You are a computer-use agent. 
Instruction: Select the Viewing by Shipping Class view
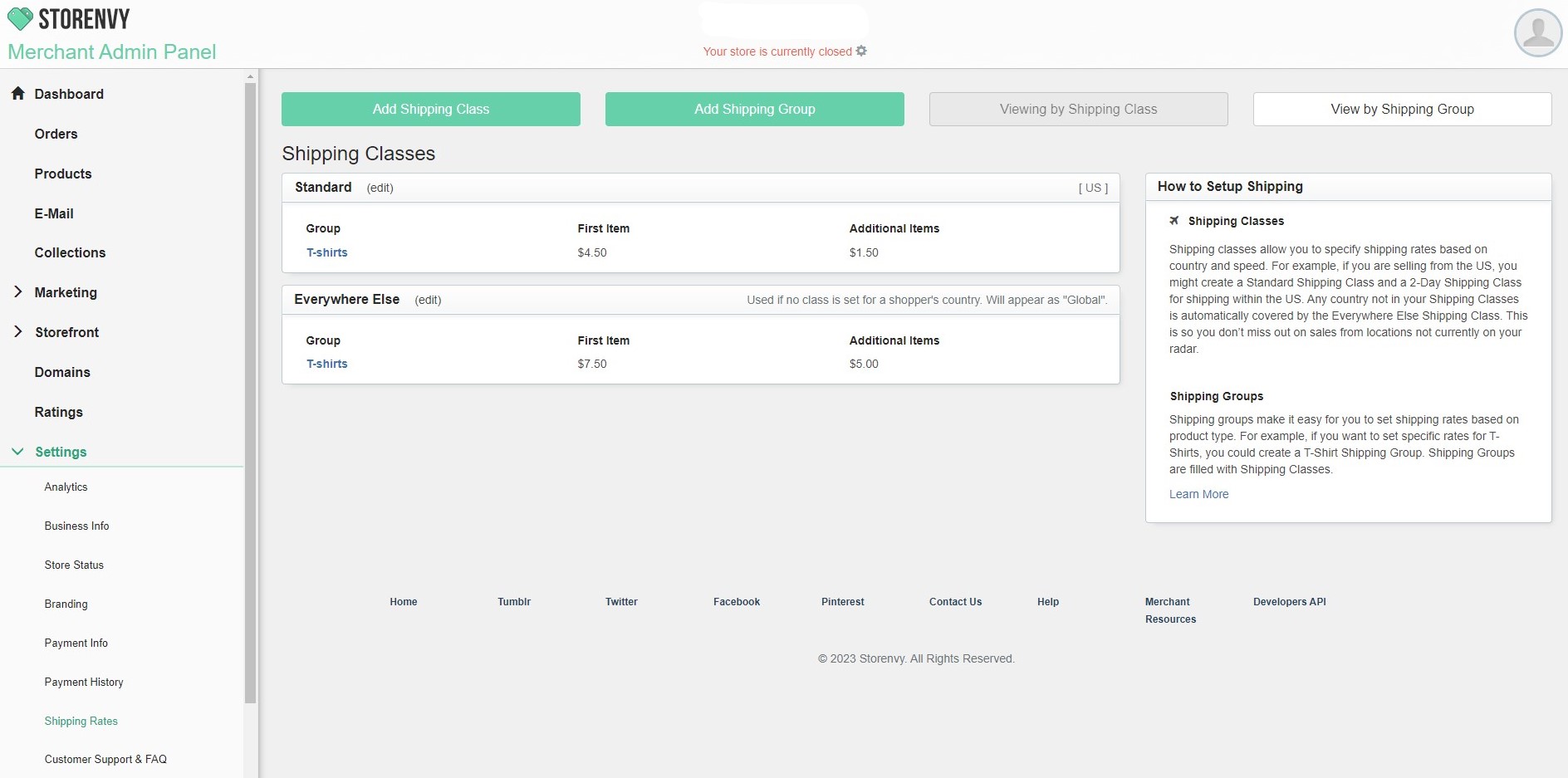pos(1078,109)
